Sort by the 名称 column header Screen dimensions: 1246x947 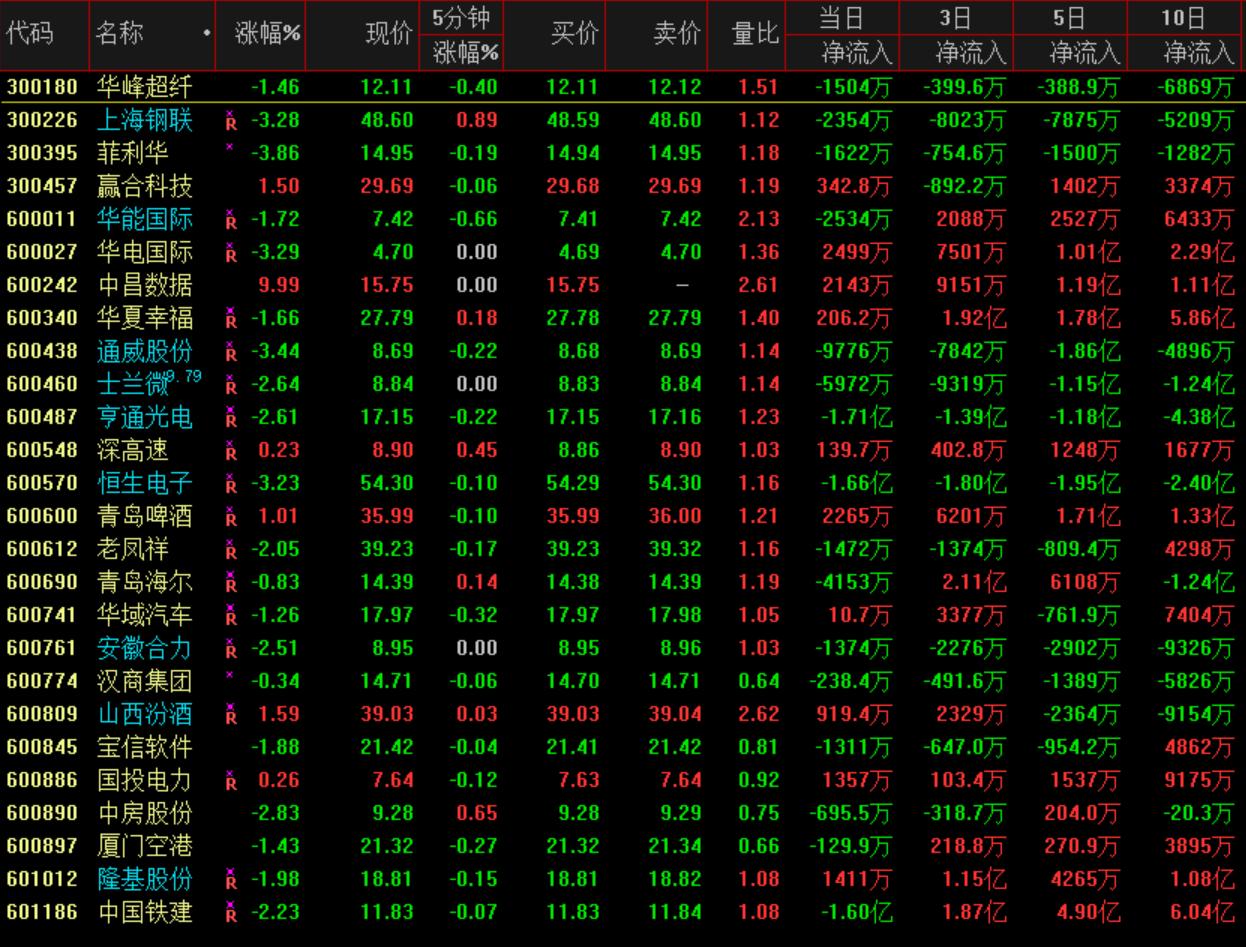[119, 34]
